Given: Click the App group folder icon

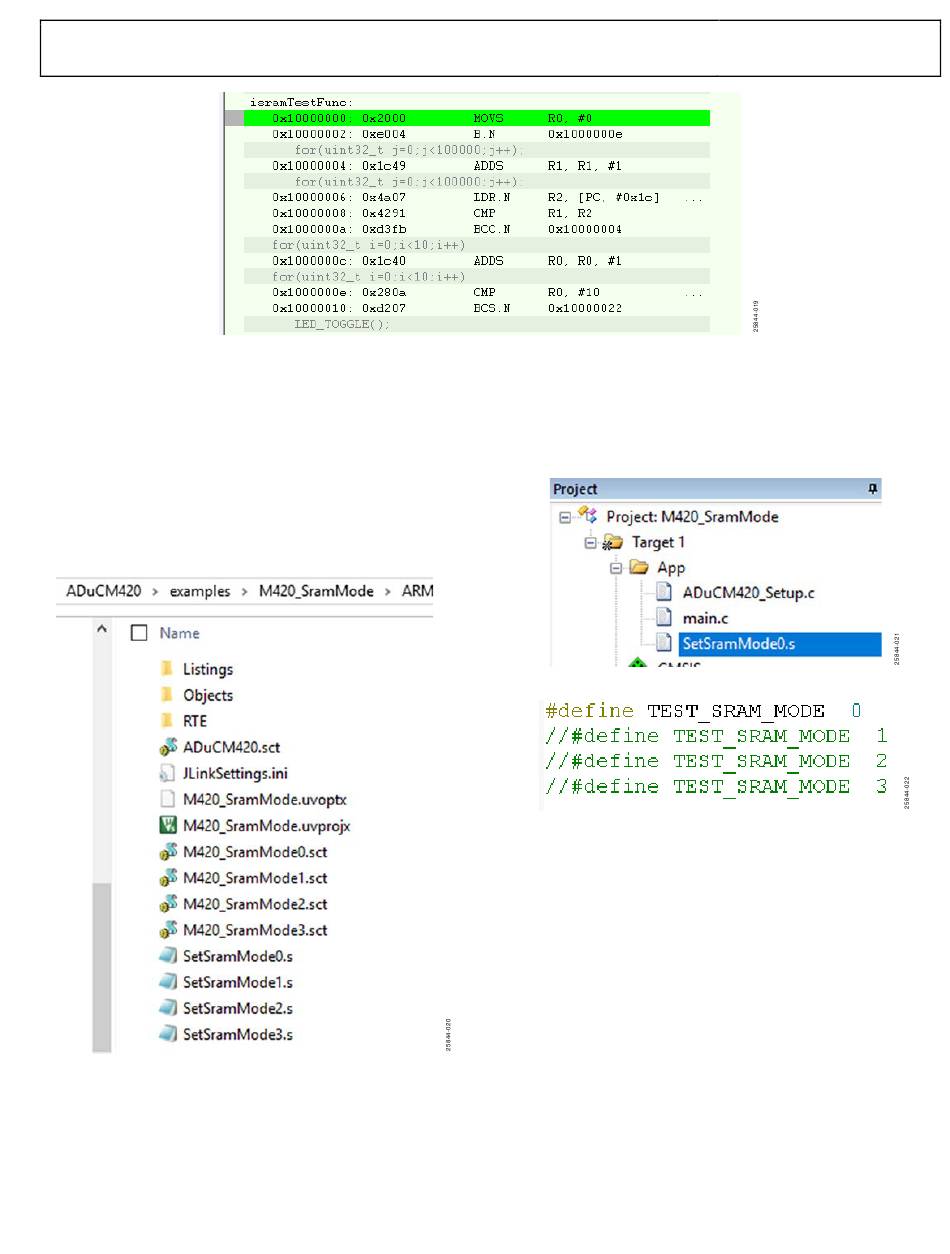Looking at the screenshot, I should click(x=640, y=567).
